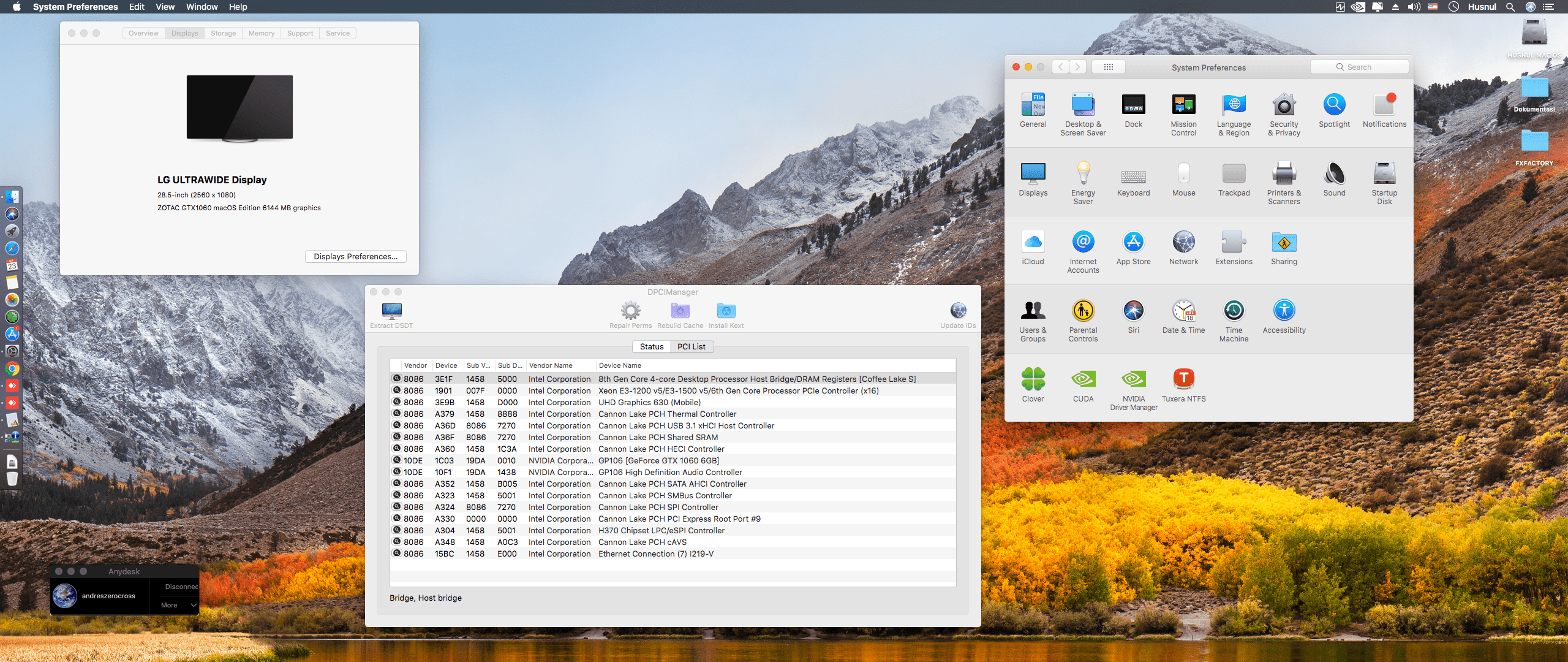Viewport: 1568px width, 662px height.
Task: Show all preferences grid button
Action: click(x=1108, y=67)
